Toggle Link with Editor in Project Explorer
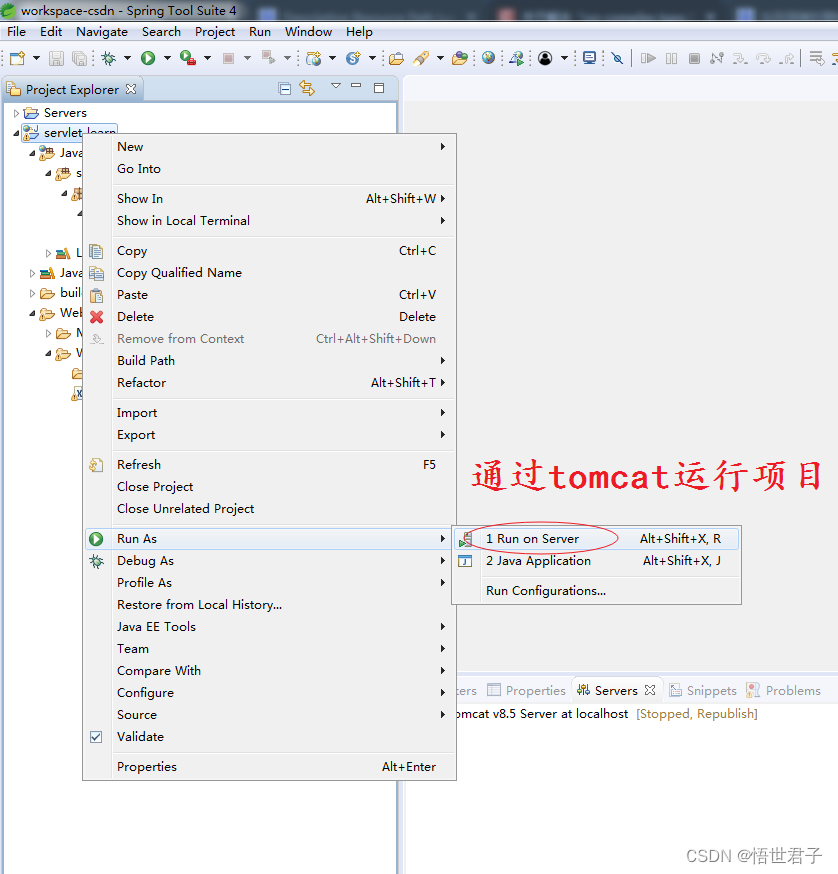 307,88
